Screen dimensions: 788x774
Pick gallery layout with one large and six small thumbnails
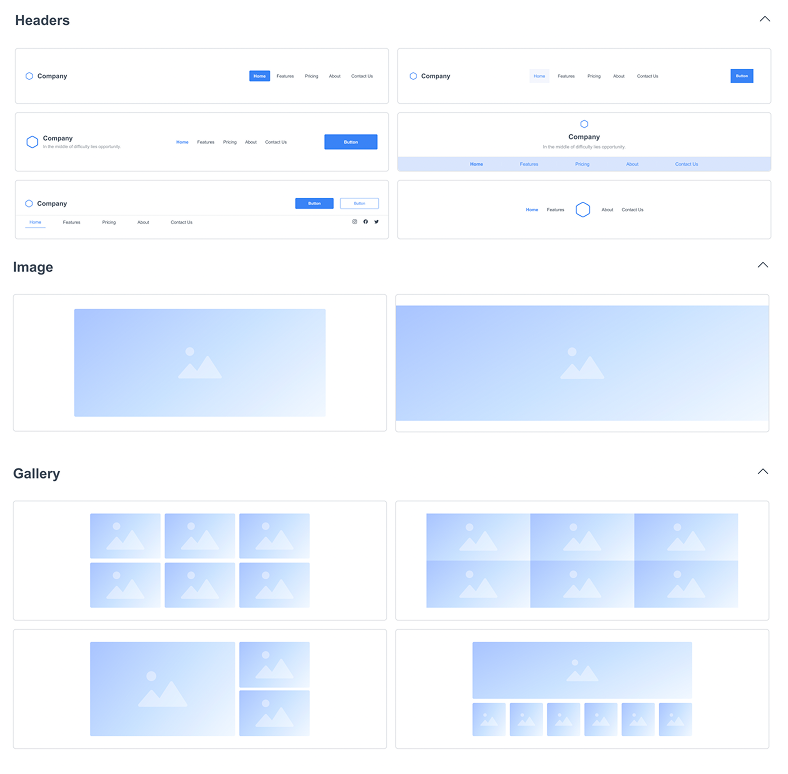(582, 689)
